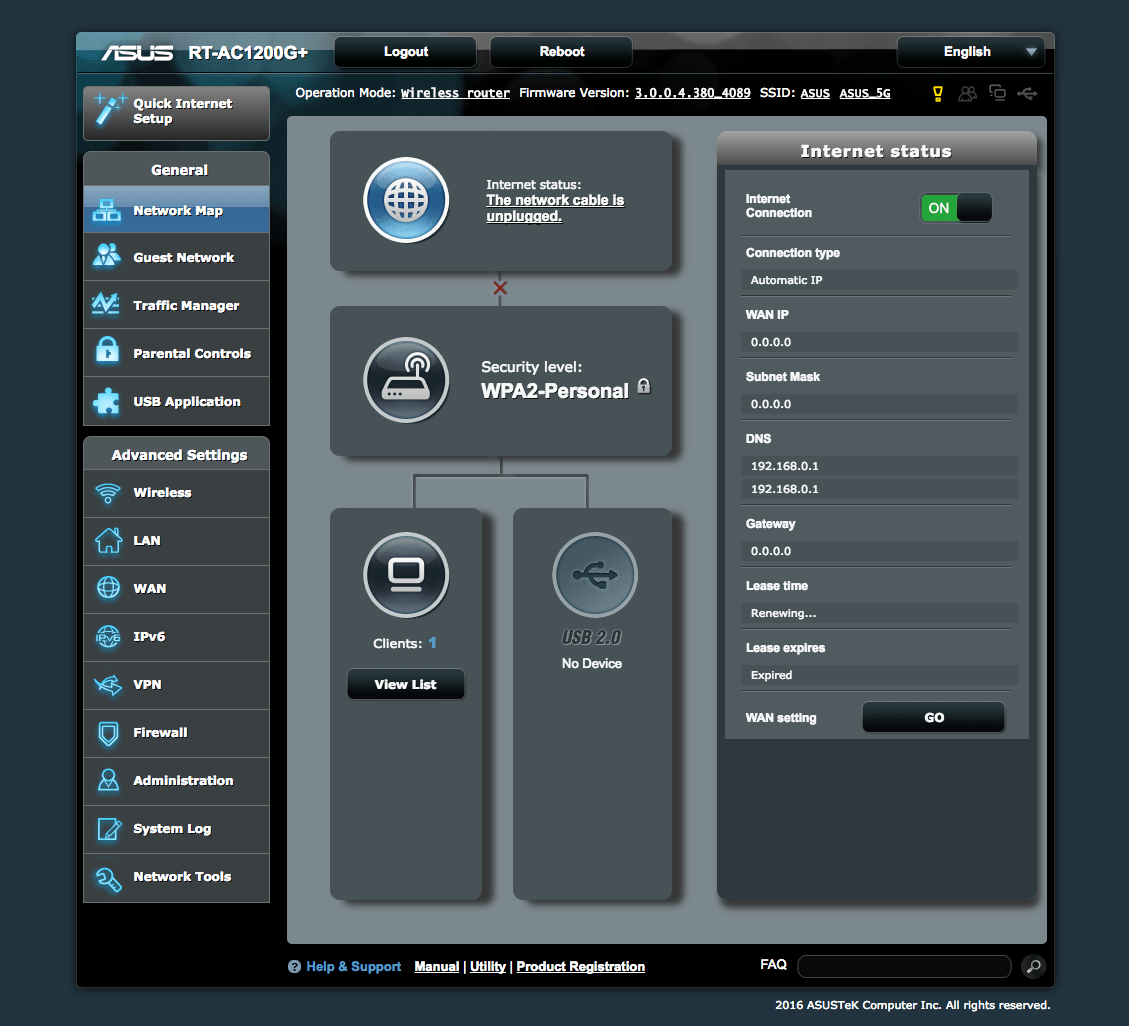Click the guest users status icon
This screenshot has height=1026, width=1129.
967,93
